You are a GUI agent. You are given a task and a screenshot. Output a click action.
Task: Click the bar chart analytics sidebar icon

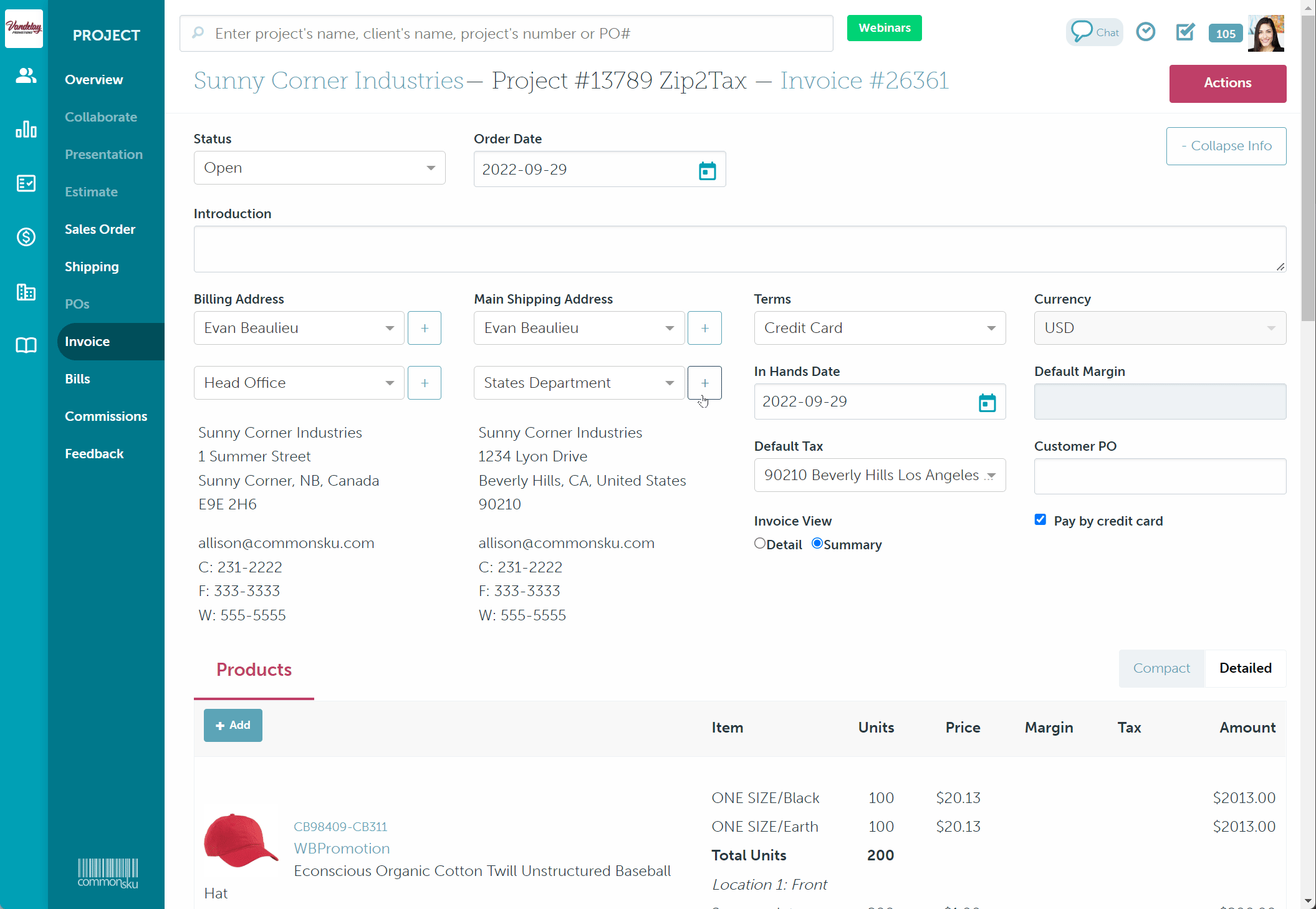click(26, 130)
